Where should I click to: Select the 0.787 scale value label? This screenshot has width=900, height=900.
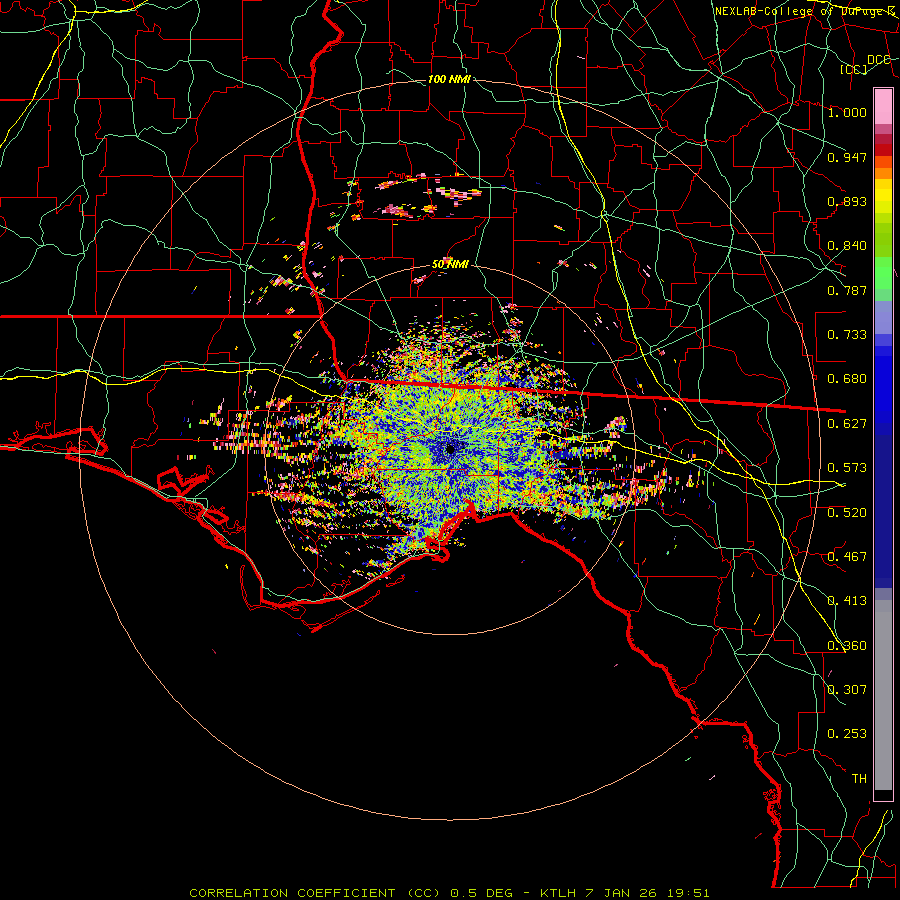[847, 290]
